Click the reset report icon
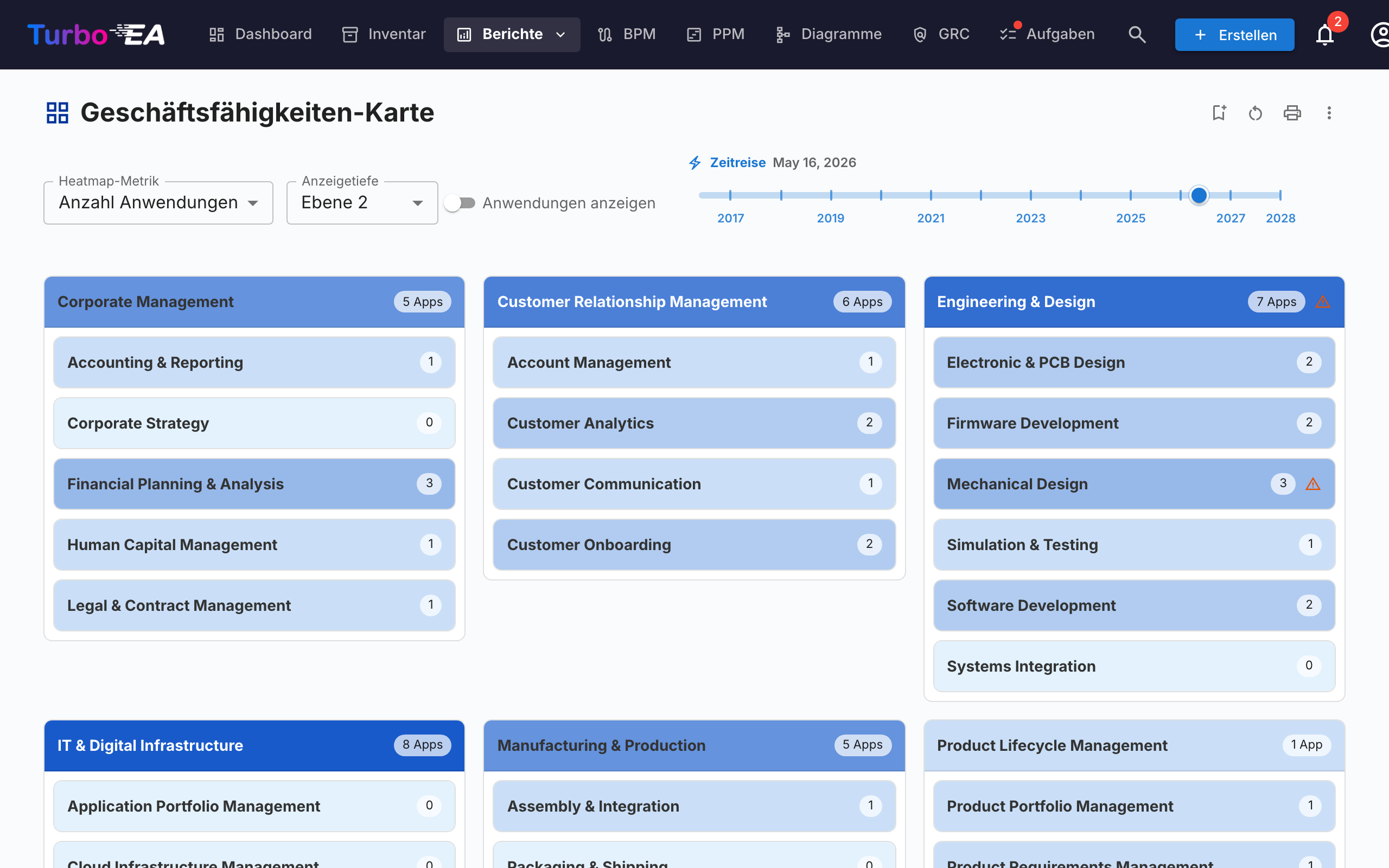Viewport: 1389px width, 868px height. [1256, 112]
